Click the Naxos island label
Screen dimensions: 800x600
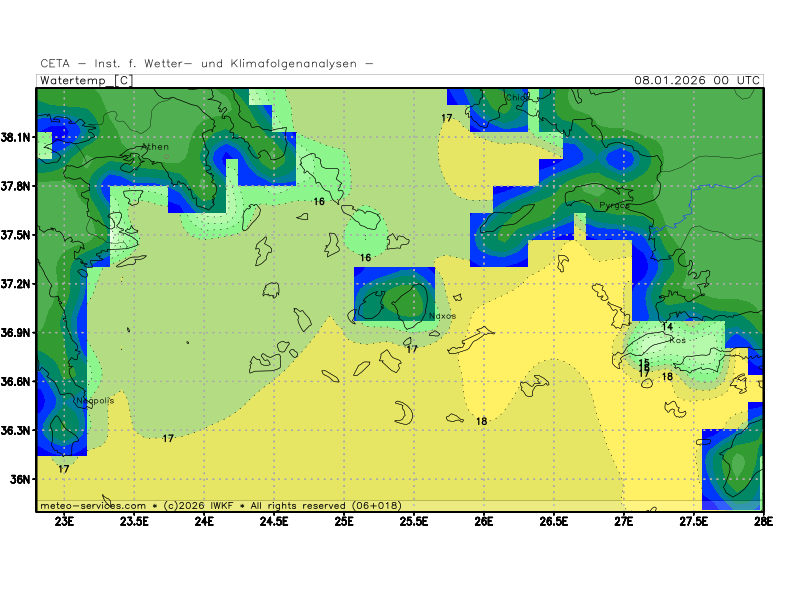point(442,316)
